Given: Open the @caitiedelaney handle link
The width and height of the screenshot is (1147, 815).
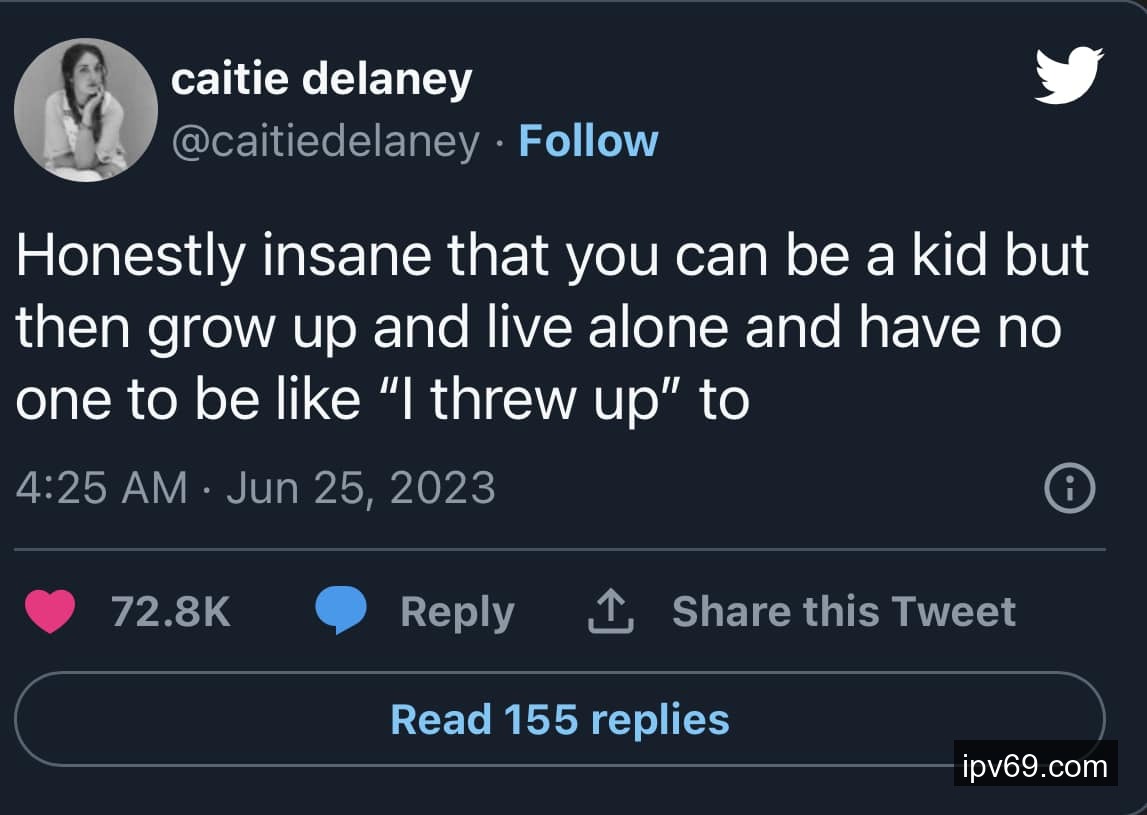Looking at the screenshot, I should [x=325, y=141].
